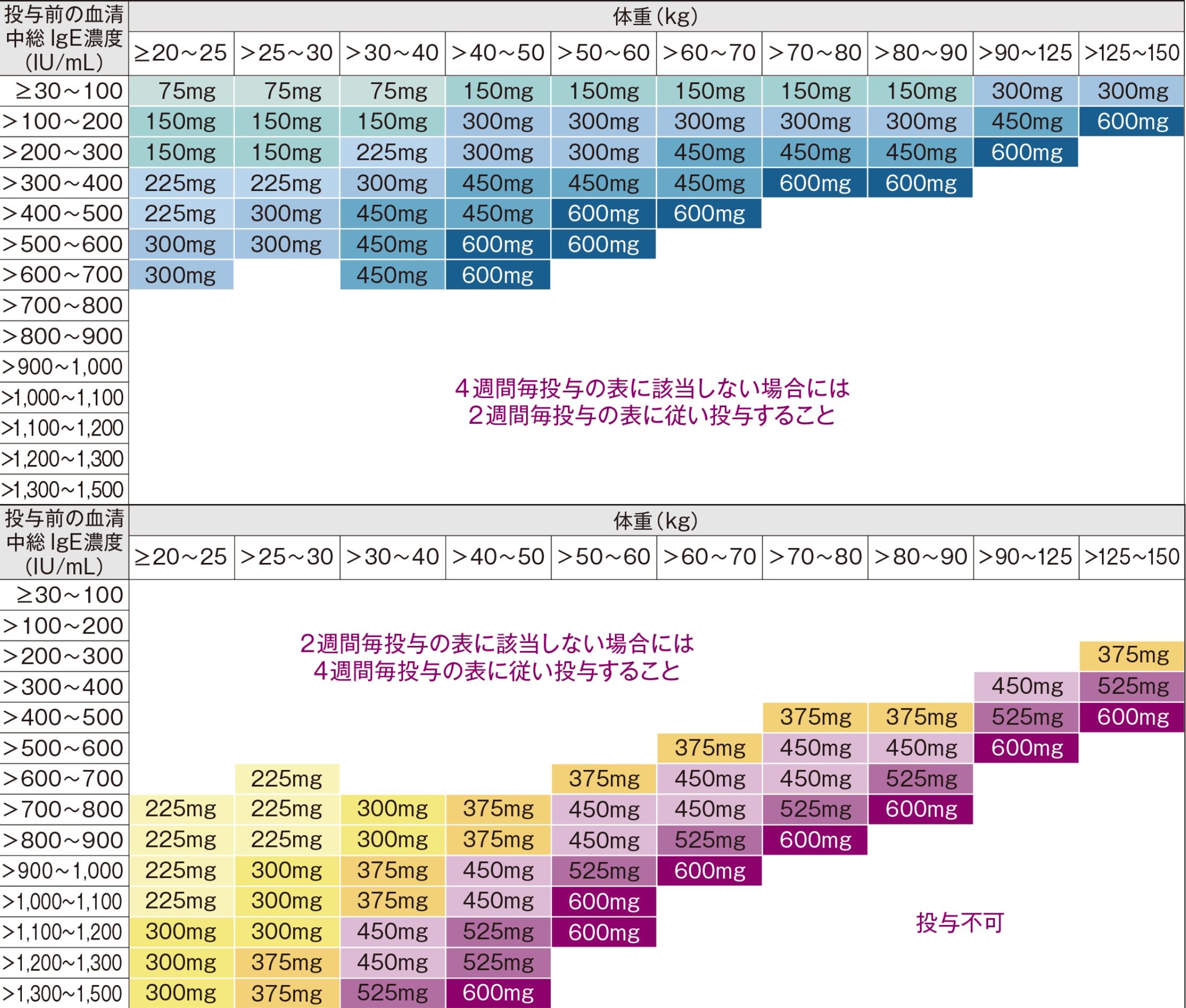Click 600mg in lower table row >1,300~1,500

(498, 994)
